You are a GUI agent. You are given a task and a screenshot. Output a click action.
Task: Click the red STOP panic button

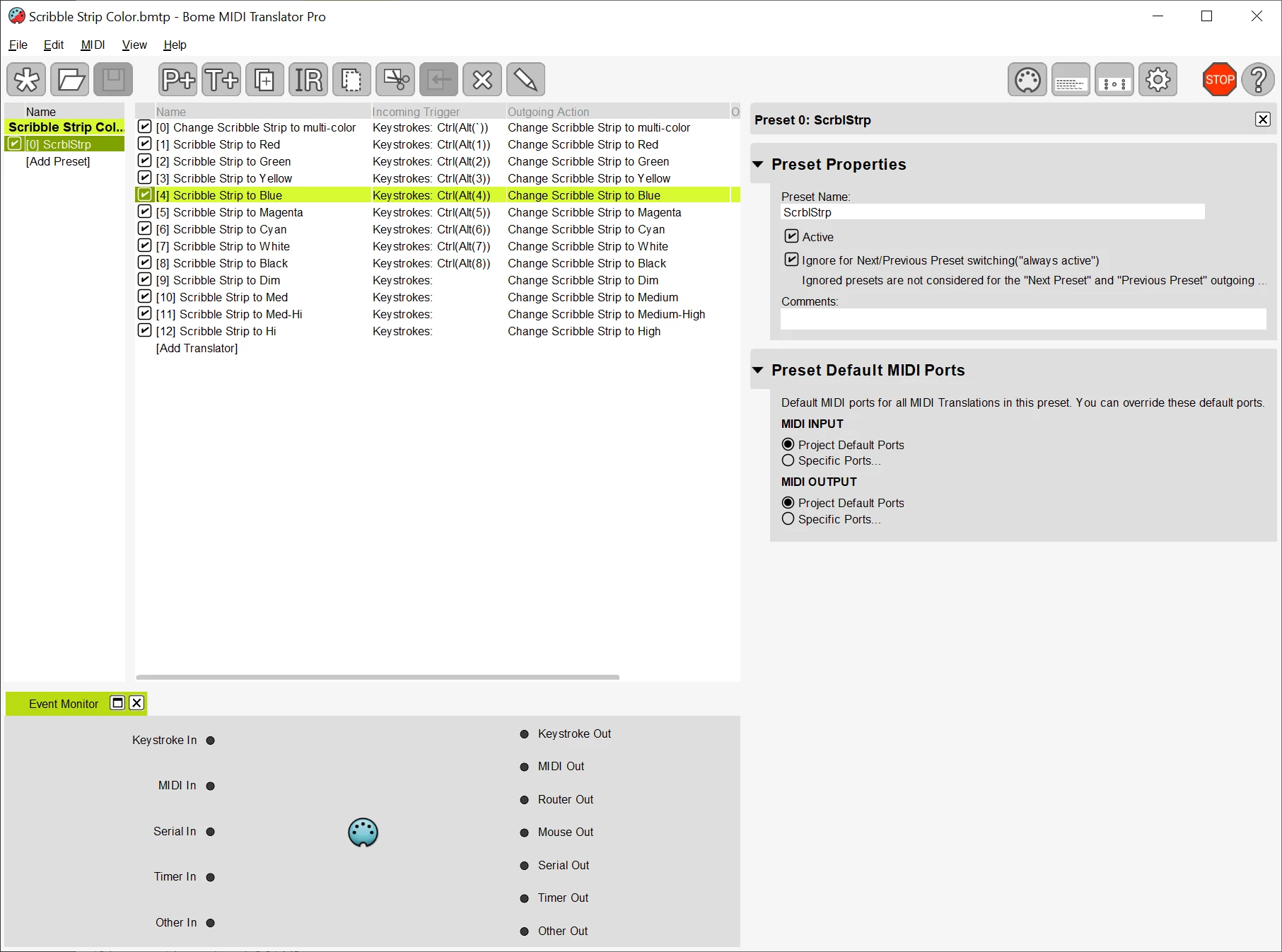[1220, 79]
